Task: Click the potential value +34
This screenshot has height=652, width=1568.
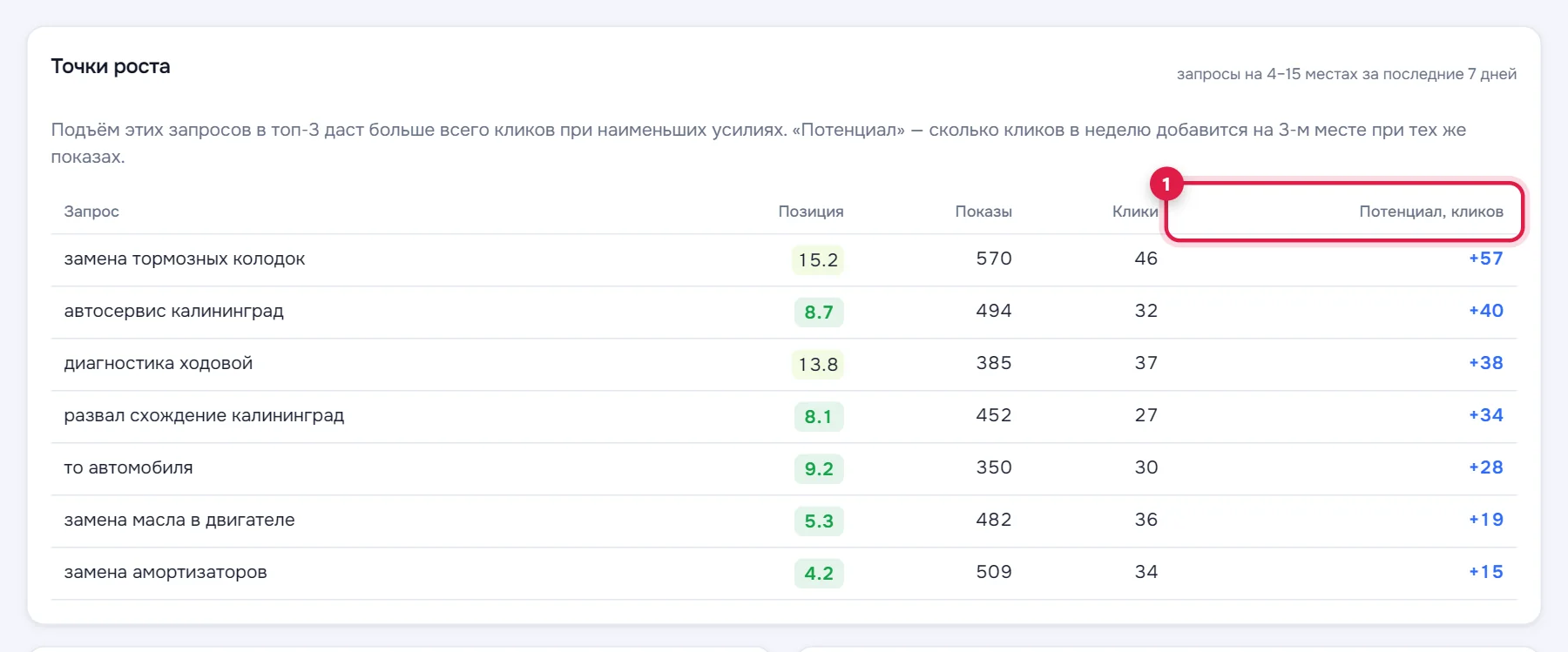Action: pyautogui.click(x=1486, y=415)
